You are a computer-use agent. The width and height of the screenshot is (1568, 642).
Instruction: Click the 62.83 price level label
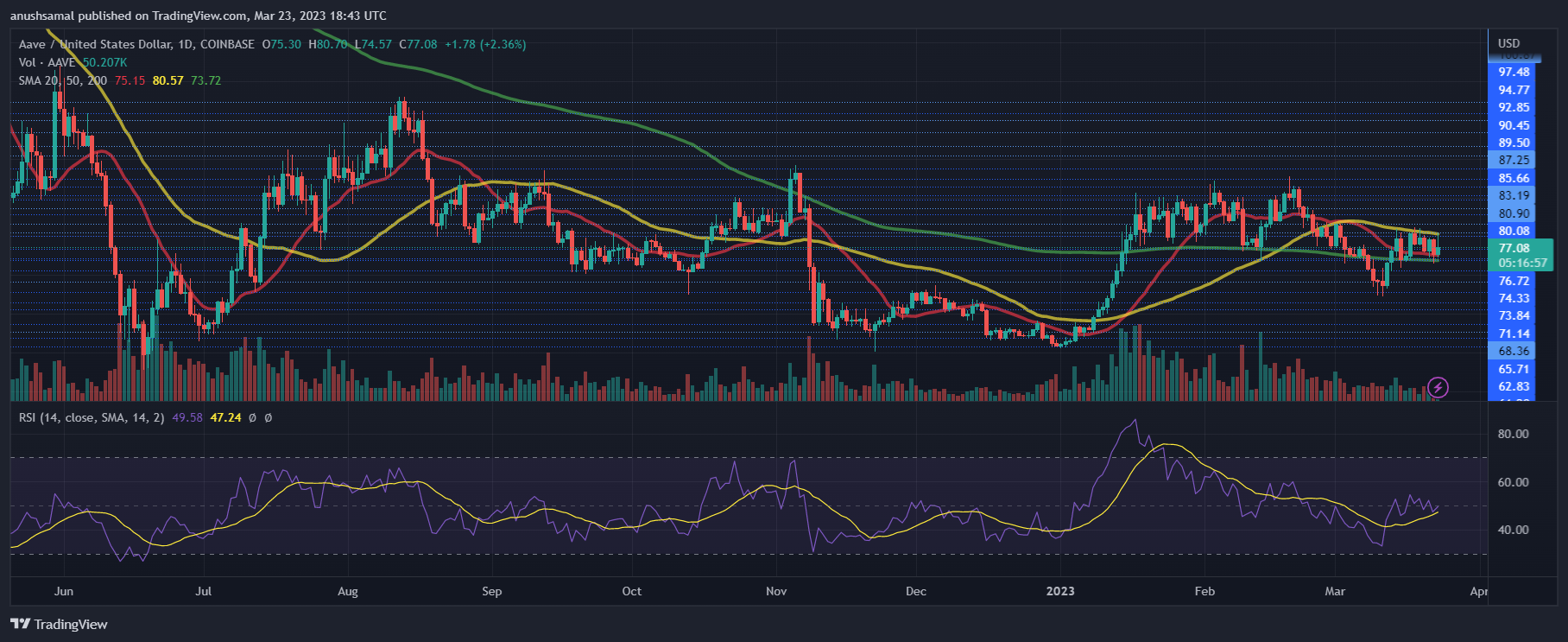tap(1514, 386)
